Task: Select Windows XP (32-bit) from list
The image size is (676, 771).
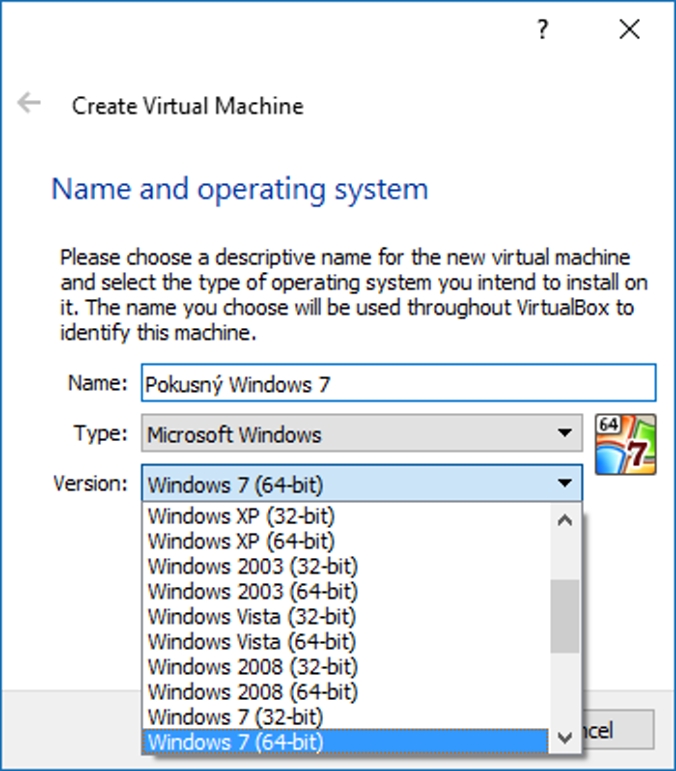Action: tap(241, 517)
